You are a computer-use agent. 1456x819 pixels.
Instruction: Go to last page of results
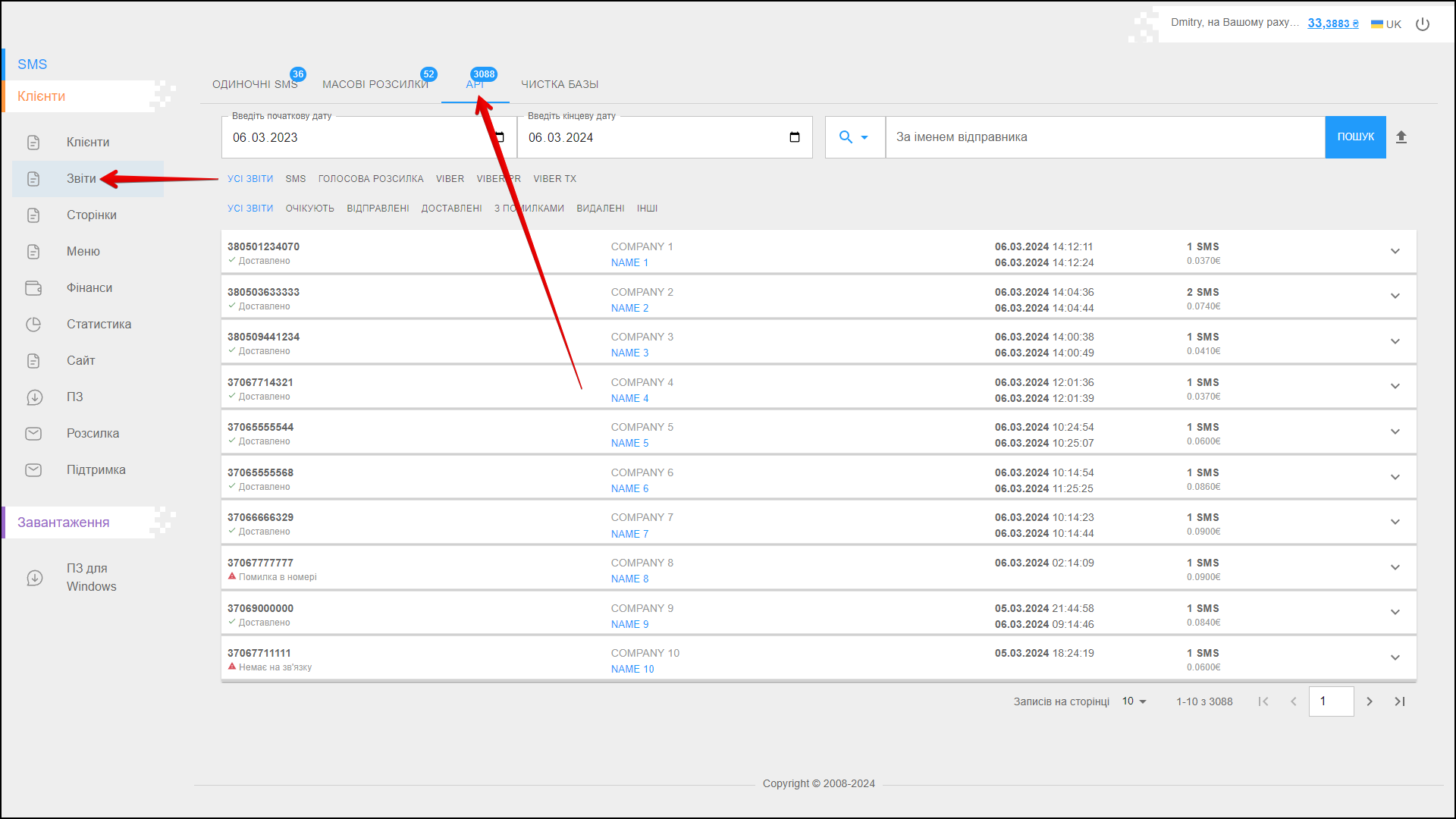[x=1400, y=701]
